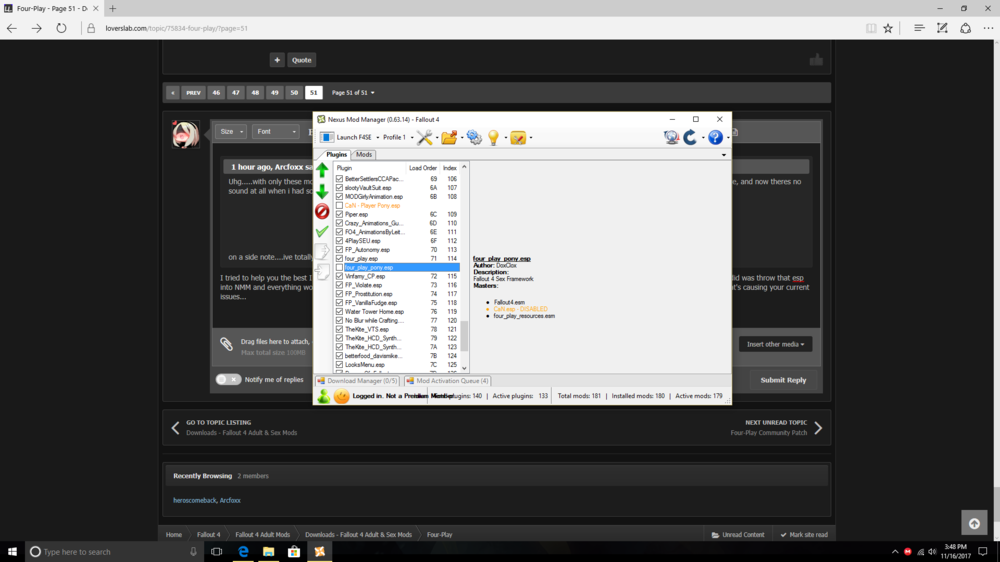Open the Mod Activation Queue (4) tab
Viewport: 1000px width, 562px height.
coord(448,381)
